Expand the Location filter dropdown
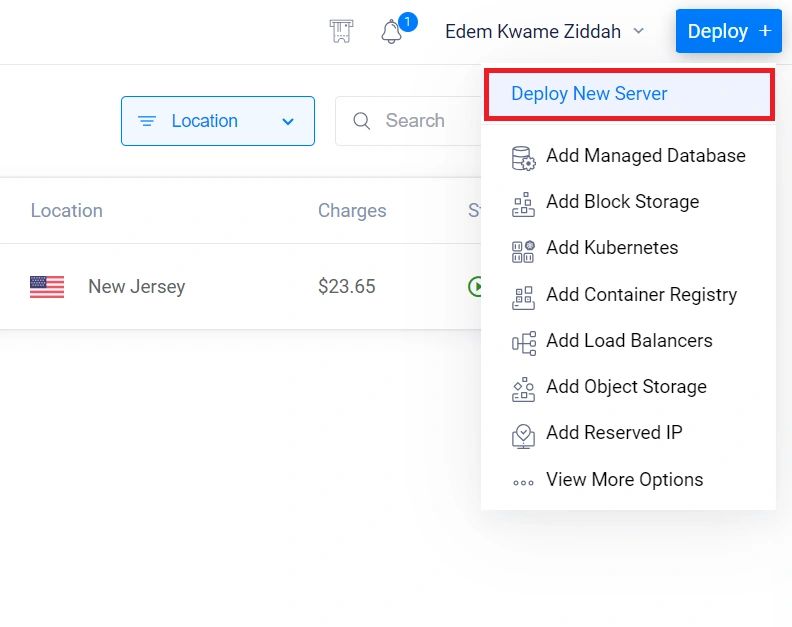Screen dimensions: 792x627 point(218,121)
